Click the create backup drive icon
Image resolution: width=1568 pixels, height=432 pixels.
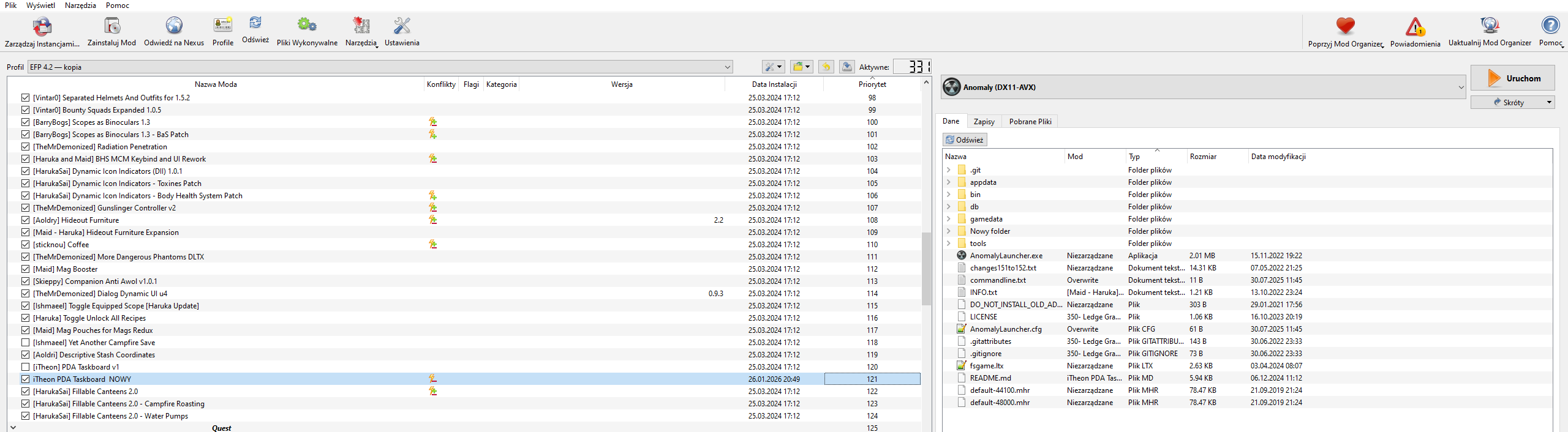coord(846,67)
